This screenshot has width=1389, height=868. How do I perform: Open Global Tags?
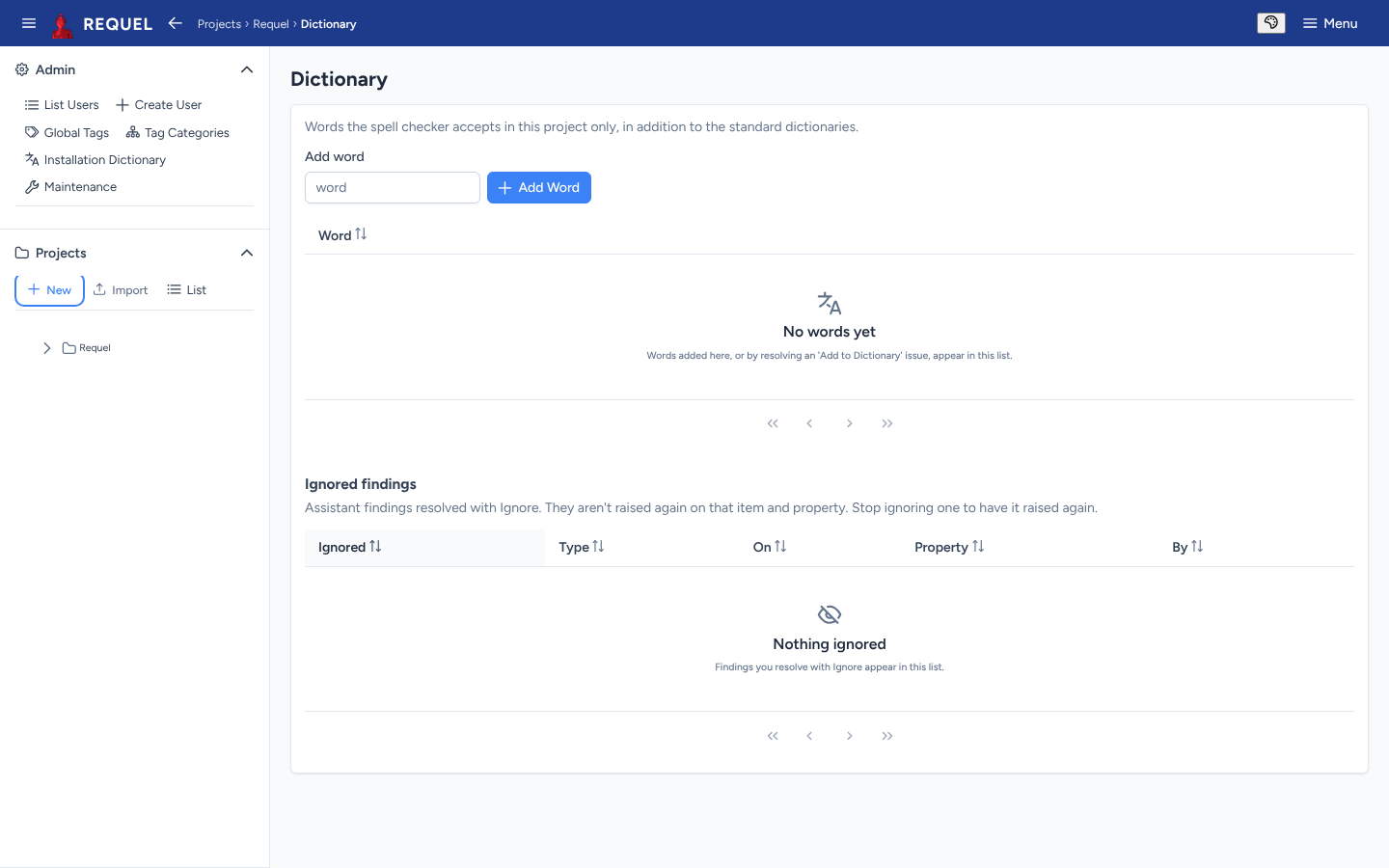pos(67,133)
